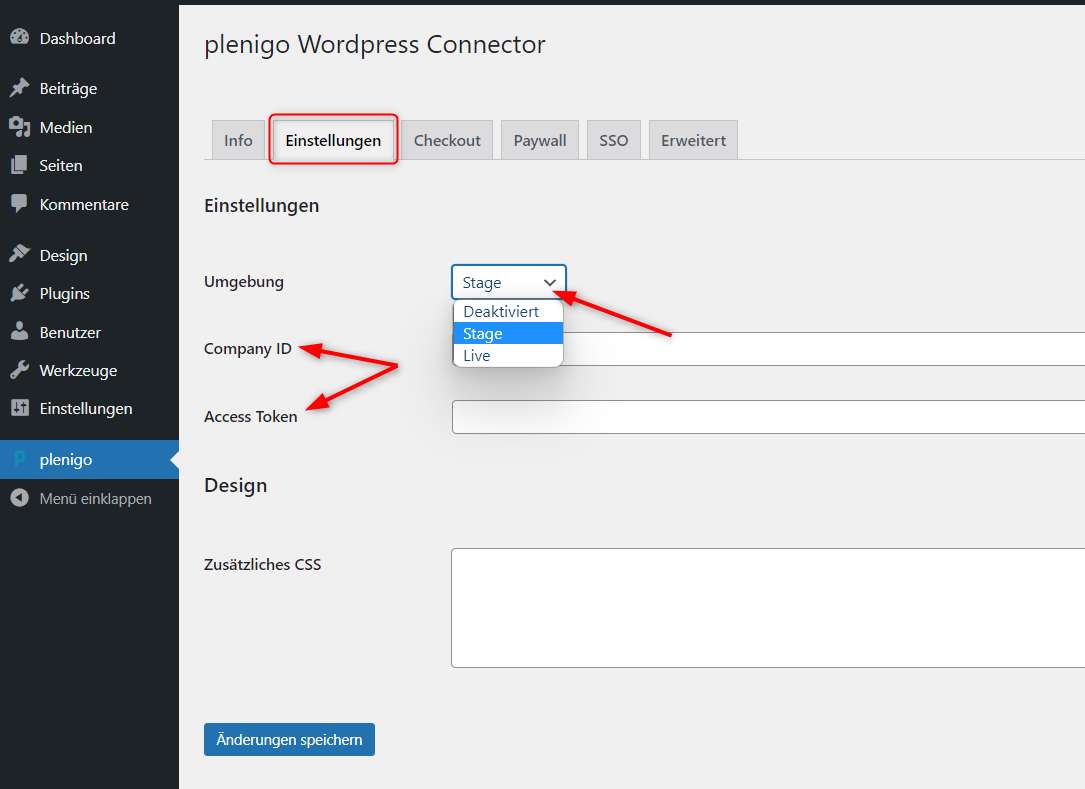
Task: Switch to the Checkout tab
Action: (x=447, y=140)
